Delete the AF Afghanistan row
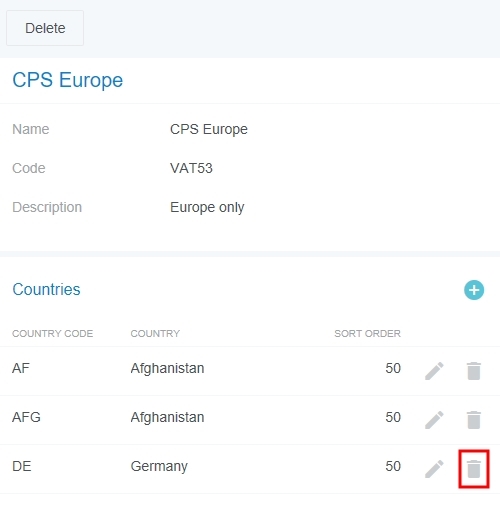The height and width of the screenshot is (519, 500). tap(474, 371)
